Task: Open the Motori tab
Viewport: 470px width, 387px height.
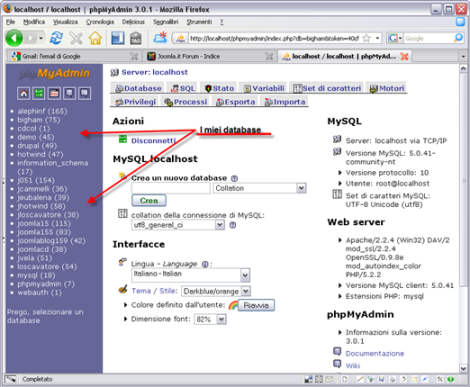Action: (387, 88)
